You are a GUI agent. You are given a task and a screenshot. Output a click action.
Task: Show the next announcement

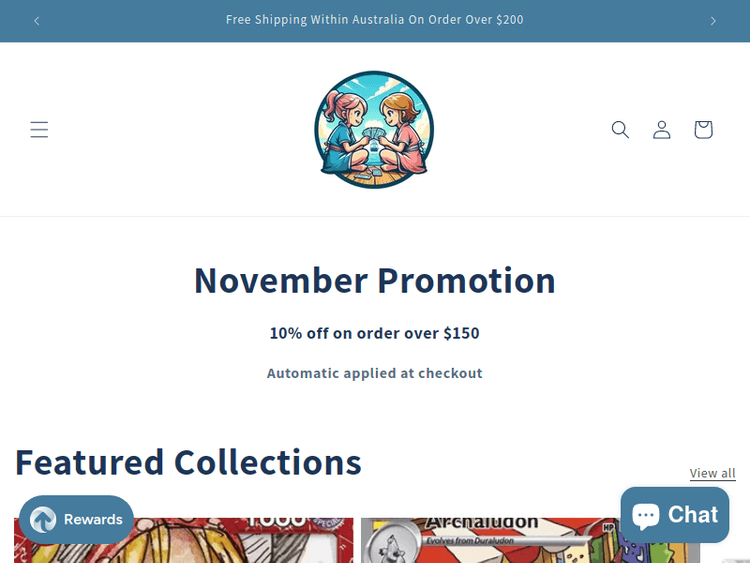click(x=713, y=21)
